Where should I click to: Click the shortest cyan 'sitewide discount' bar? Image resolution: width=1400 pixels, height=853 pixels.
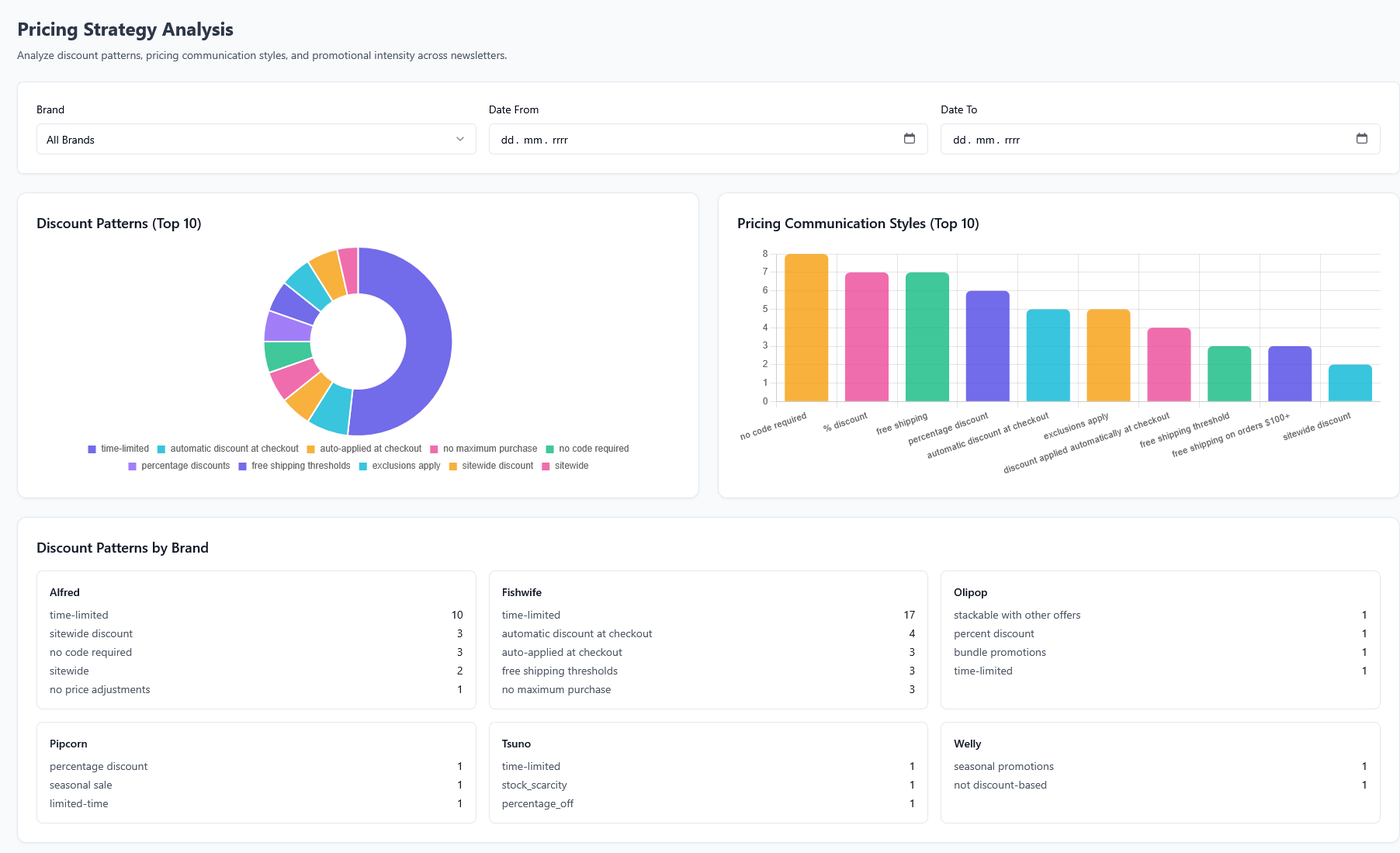(1350, 383)
